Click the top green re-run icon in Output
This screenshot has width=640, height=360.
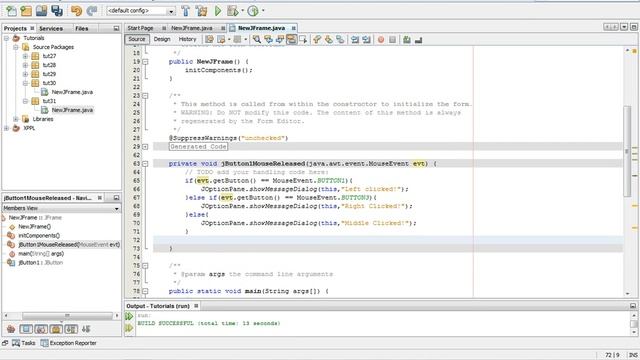pyautogui.click(x=129, y=316)
